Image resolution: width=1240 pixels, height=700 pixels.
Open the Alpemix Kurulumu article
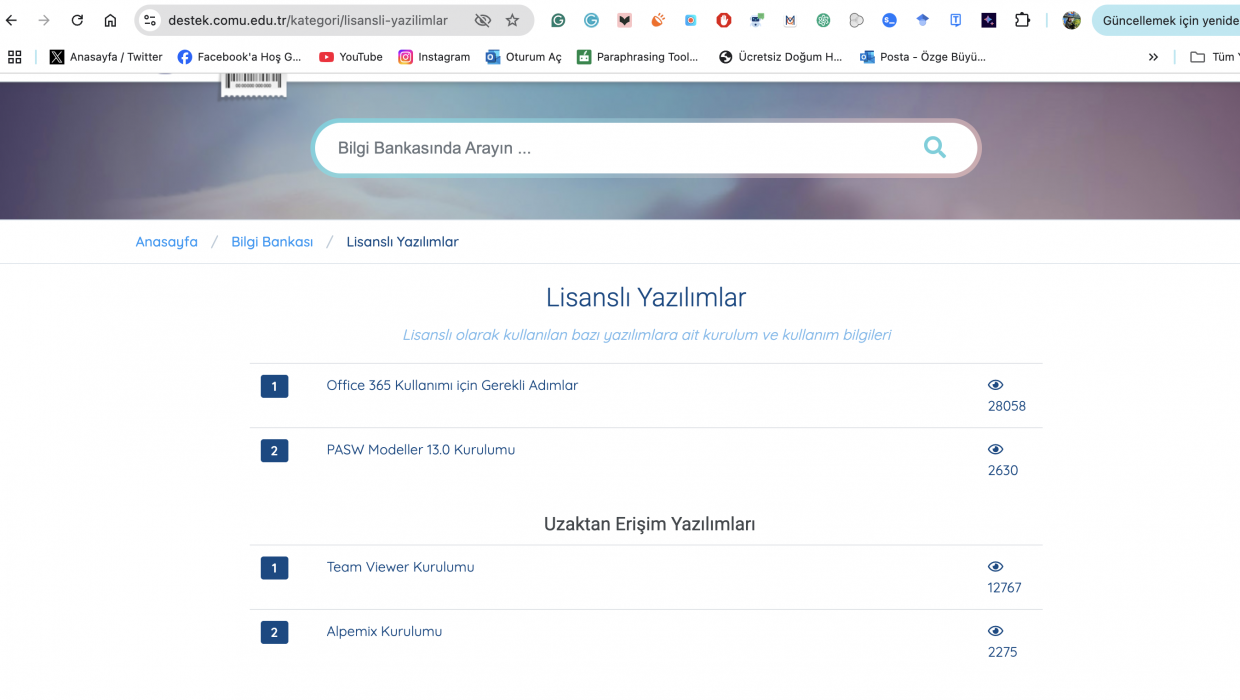coord(384,632)
